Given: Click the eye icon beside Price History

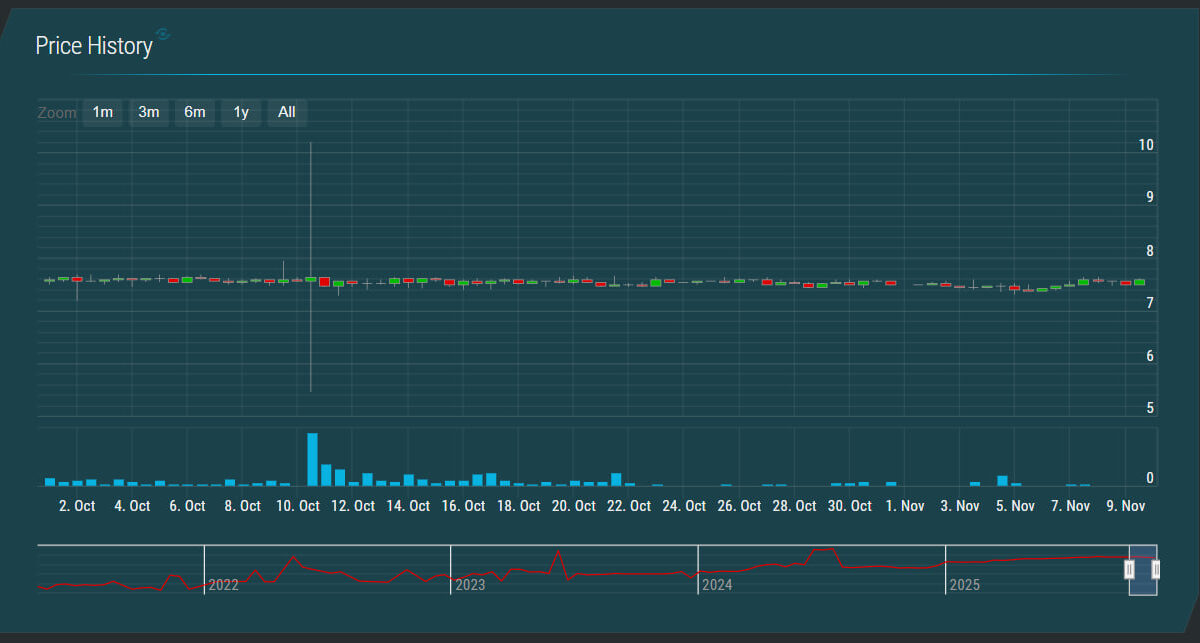Looking at the screenshot, I should [x=163, y=35].
